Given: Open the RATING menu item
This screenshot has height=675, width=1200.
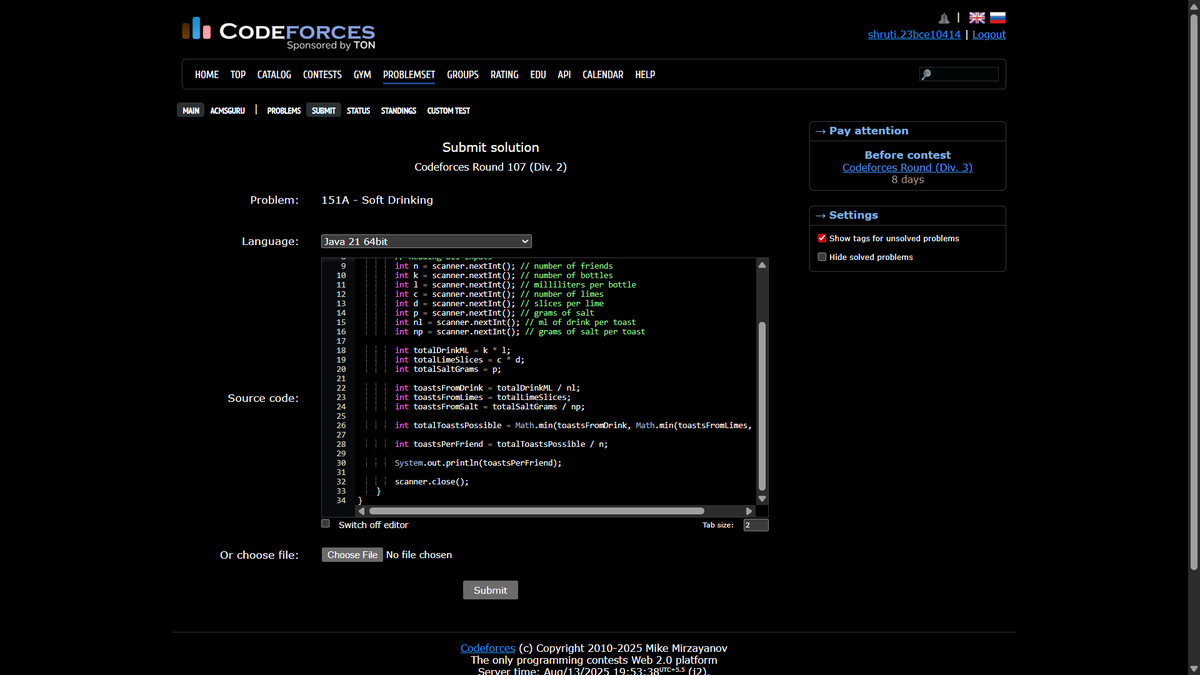Looking at the screenshot, I should point(504,75).
